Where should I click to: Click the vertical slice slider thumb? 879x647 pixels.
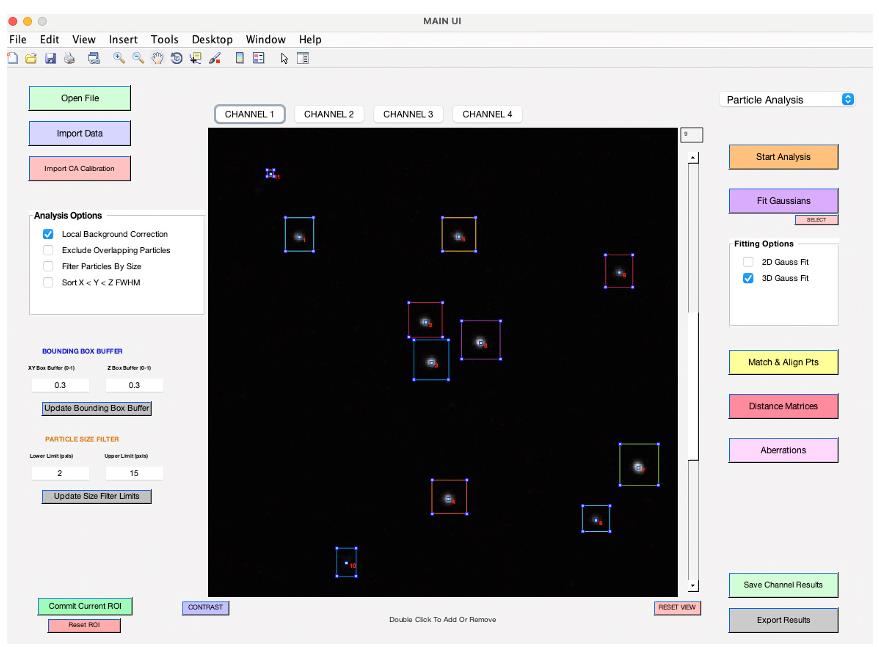693,387
